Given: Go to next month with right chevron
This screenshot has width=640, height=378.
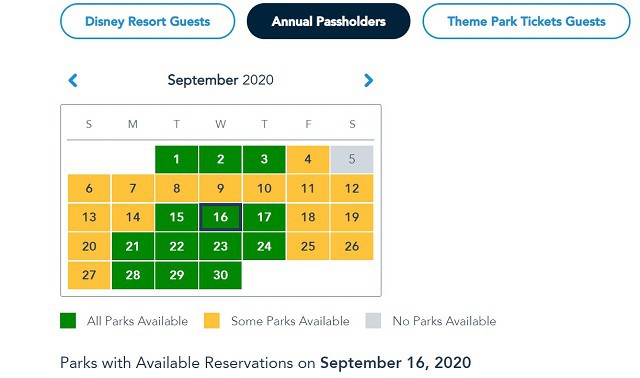Looking at the screenshot, I should click(x=368, y=80).
